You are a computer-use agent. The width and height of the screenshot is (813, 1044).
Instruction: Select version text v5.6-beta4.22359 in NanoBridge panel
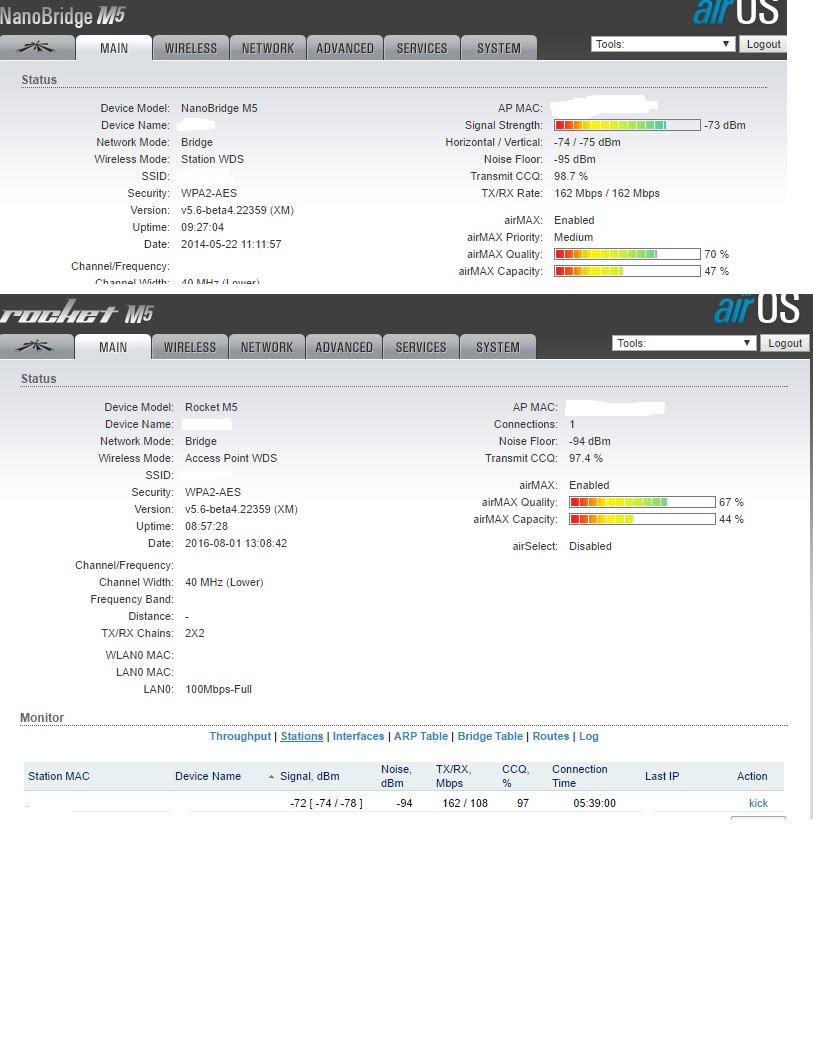click(x=237, y=210)
